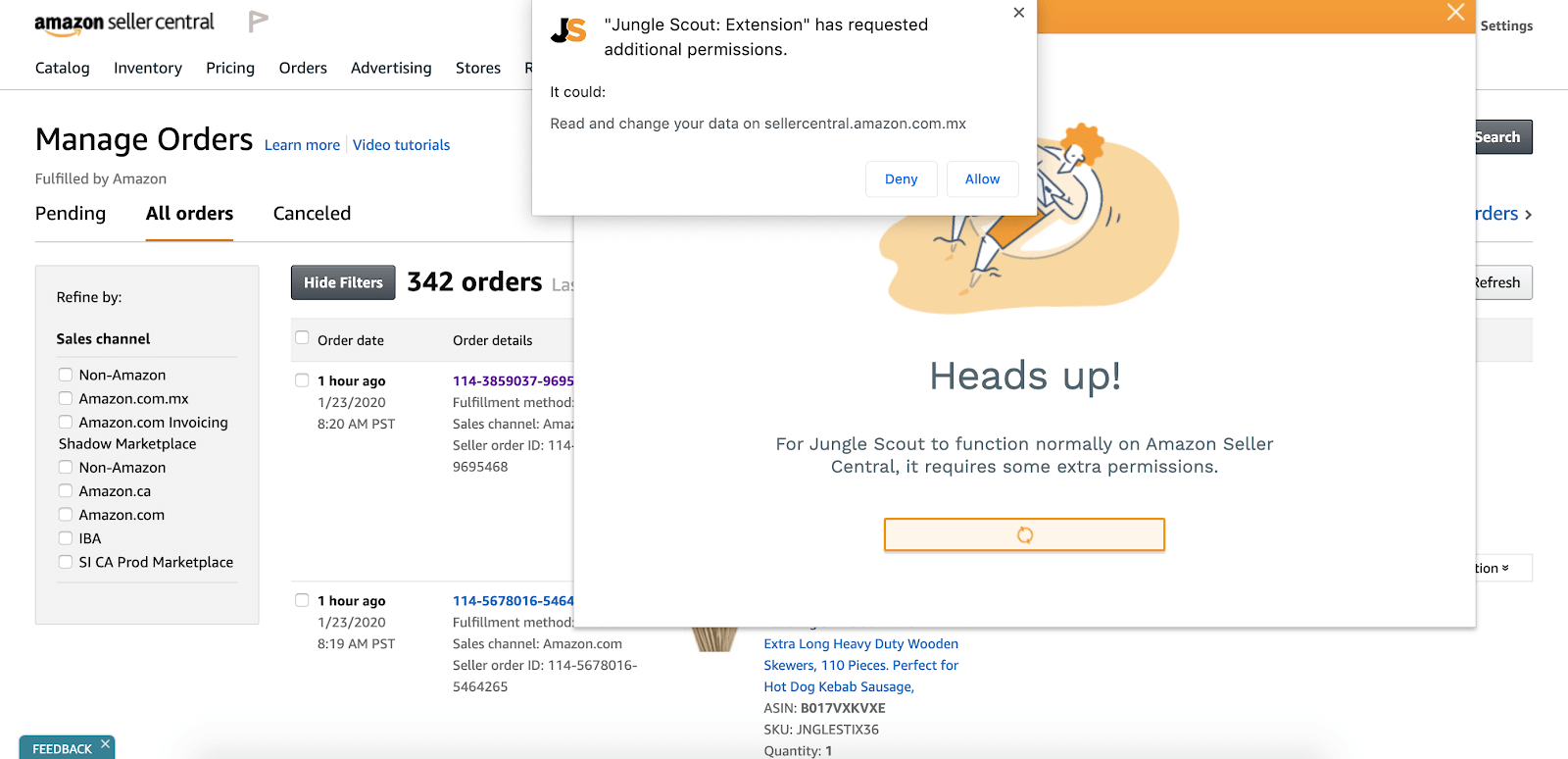This screenshot has width=1568, height=759.
Task: Check the first Non-Amazon sales channel box
Action: pos(66,375)
